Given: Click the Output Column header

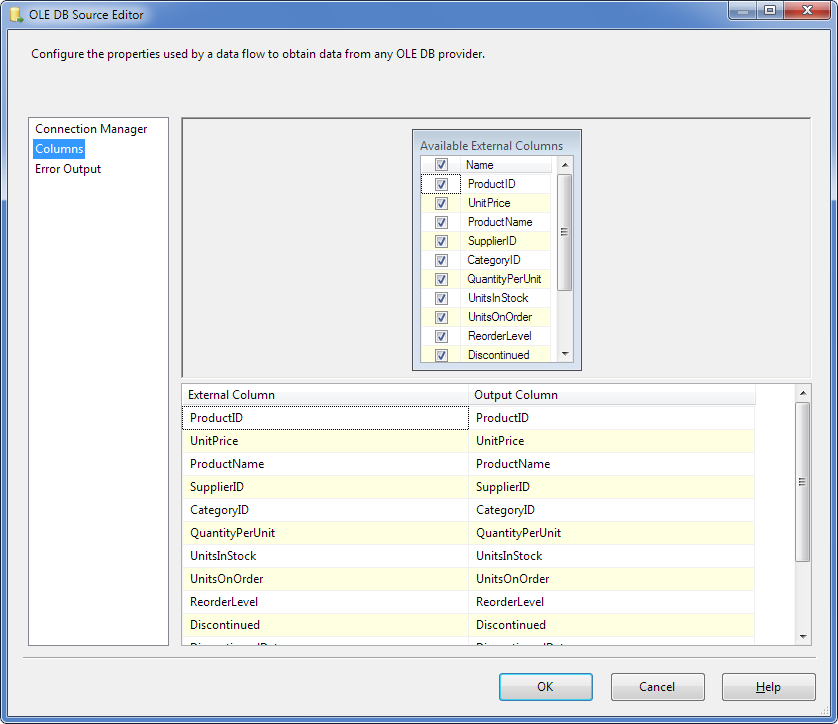Looking at the screenshot, I should (610, 395).
